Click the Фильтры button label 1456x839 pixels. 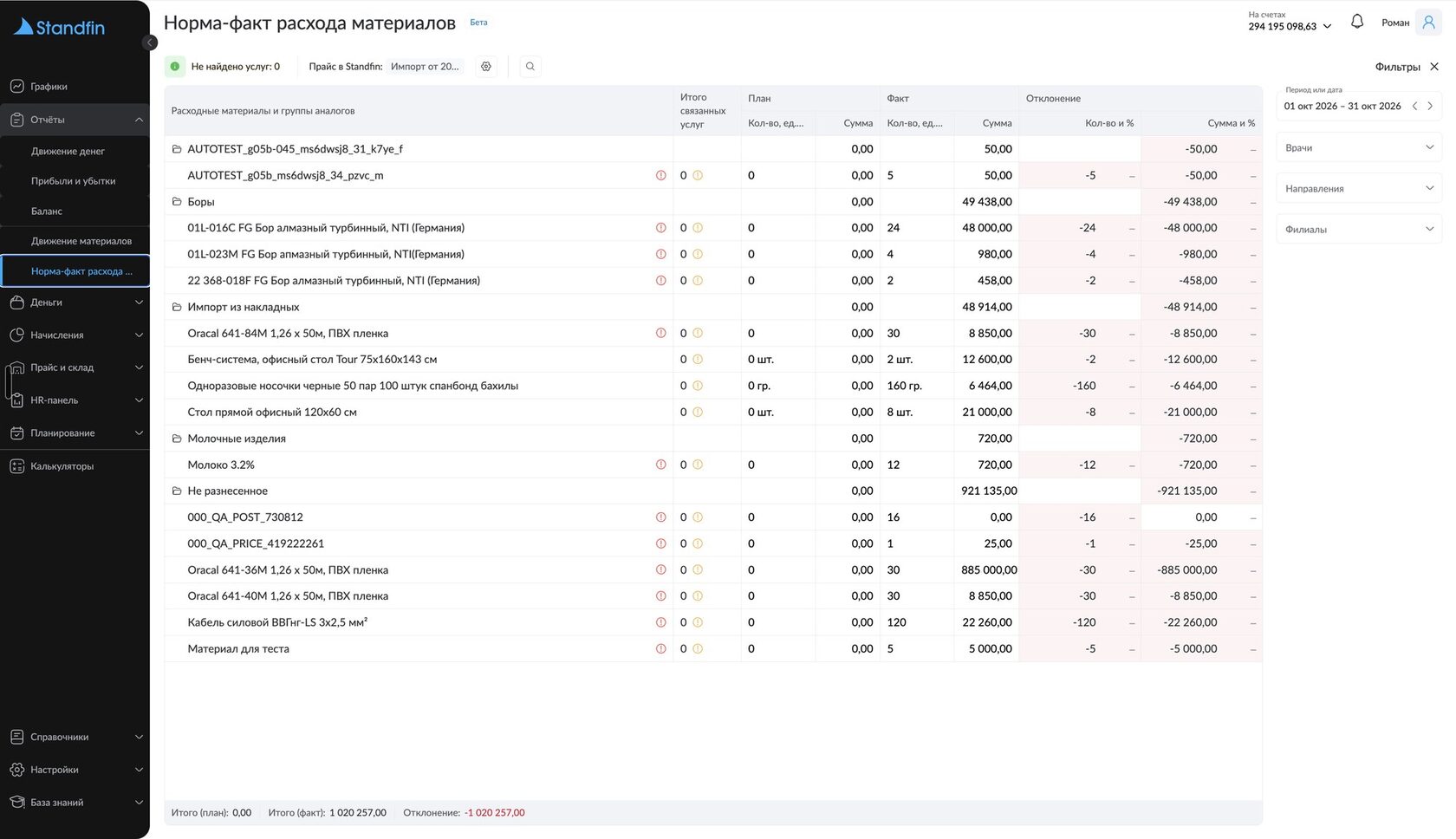tap(1397, 67)
